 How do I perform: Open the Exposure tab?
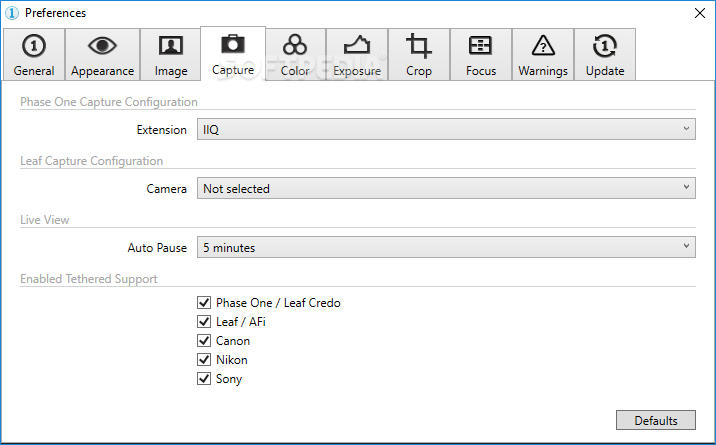pos(357,54)
